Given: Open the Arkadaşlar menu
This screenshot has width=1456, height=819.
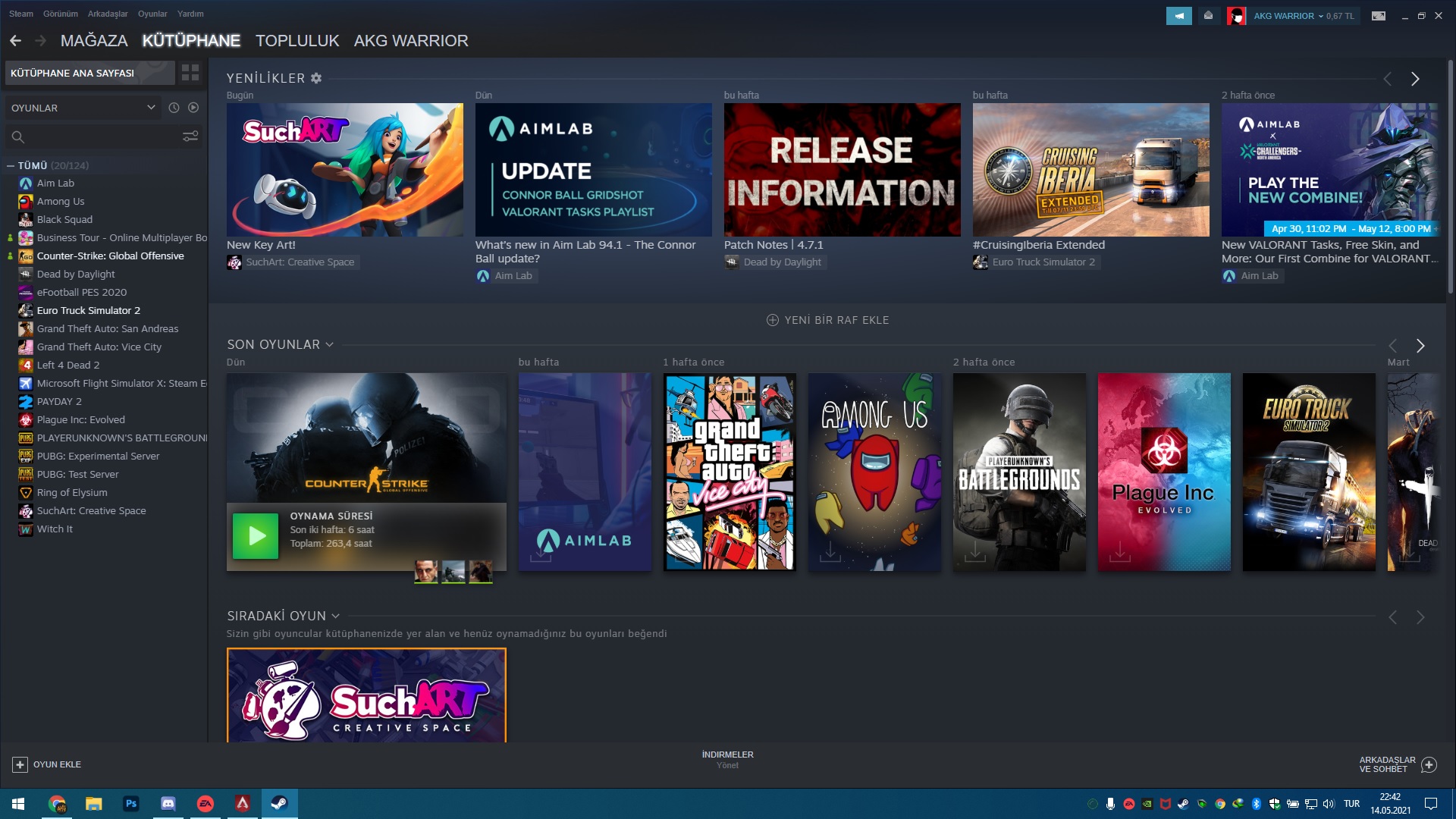Looking at the screenshot, I should (108, 14).
